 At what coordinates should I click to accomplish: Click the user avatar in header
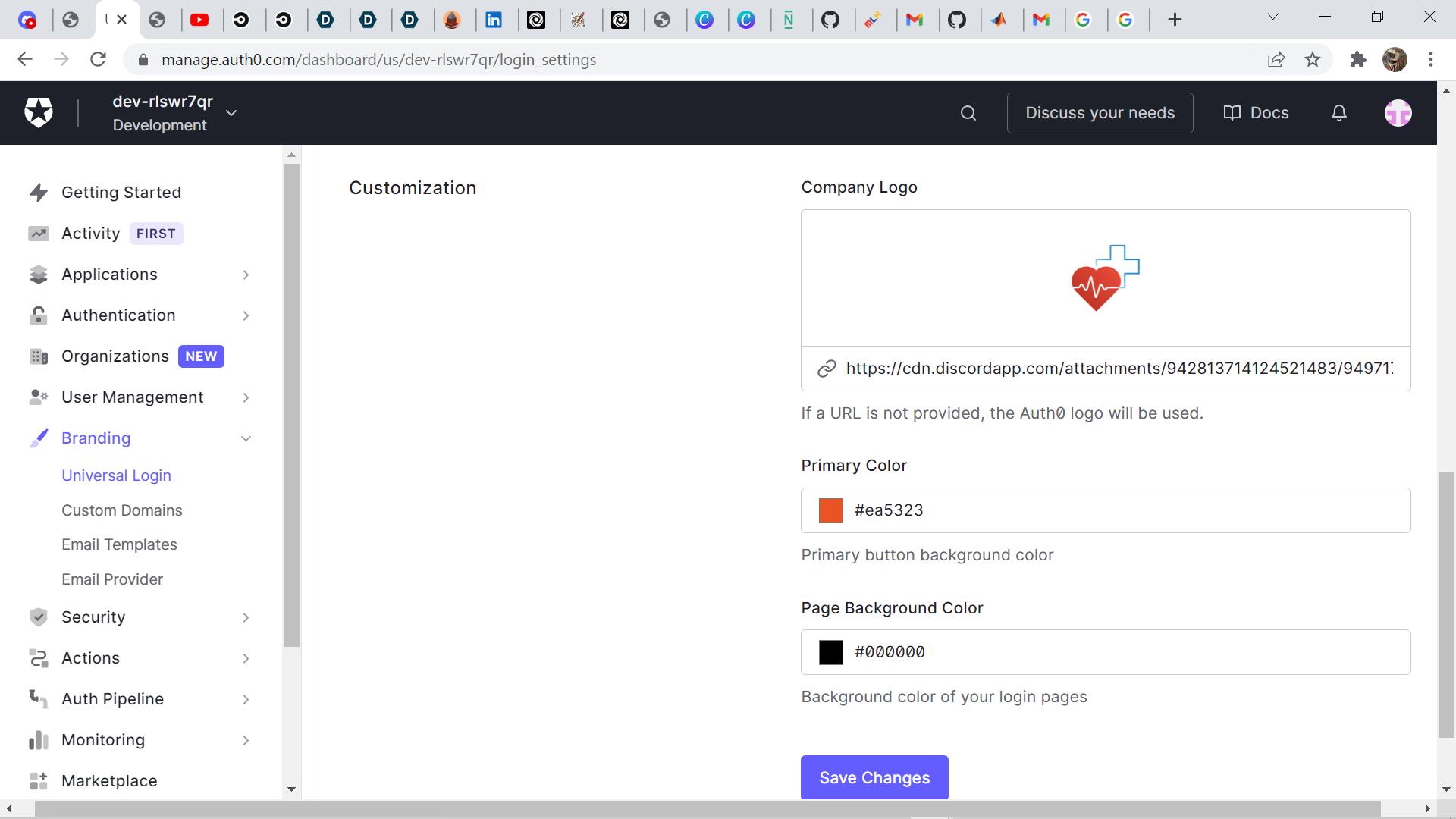point(1398,113)
